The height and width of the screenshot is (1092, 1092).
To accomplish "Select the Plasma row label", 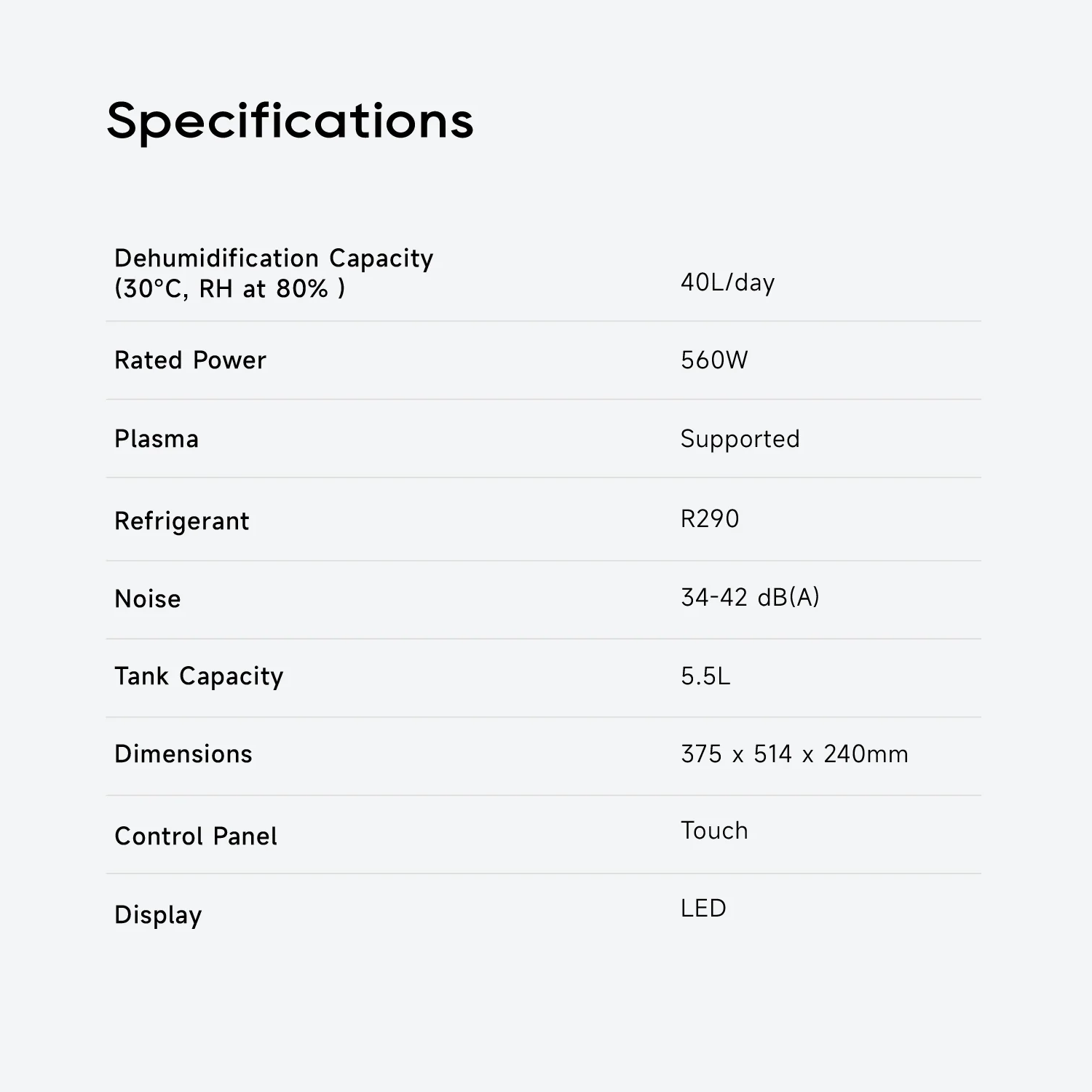I will pyautogui.click(x=157, y=439).
